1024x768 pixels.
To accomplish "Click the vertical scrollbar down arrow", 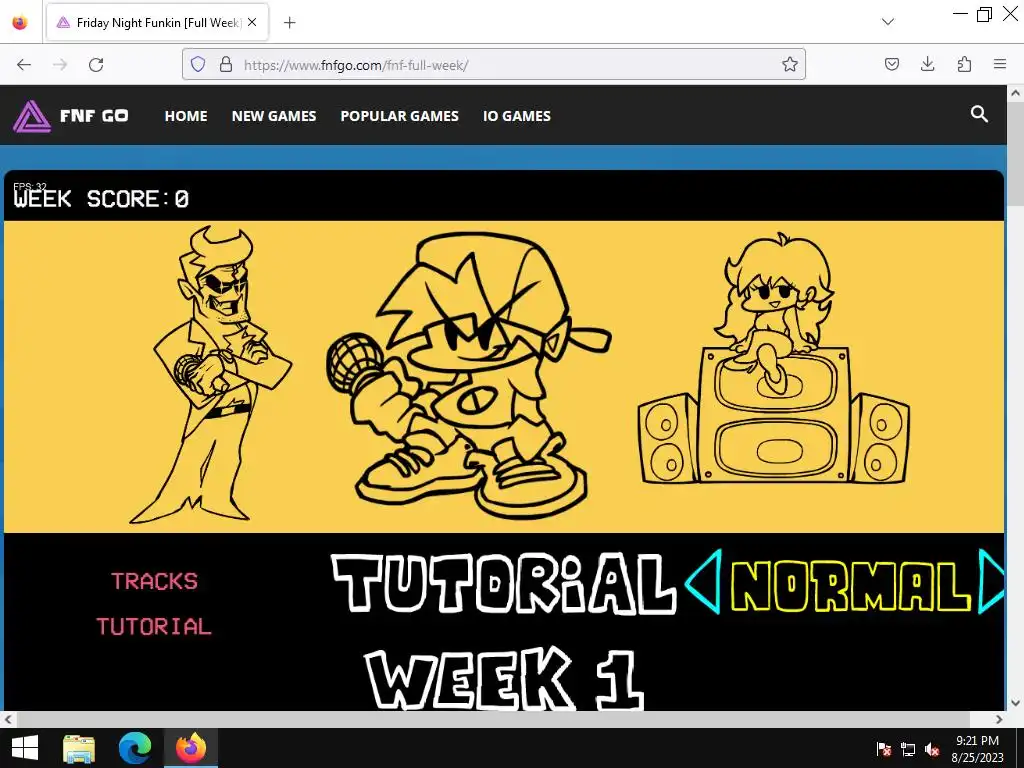I will pos(1016,703).
